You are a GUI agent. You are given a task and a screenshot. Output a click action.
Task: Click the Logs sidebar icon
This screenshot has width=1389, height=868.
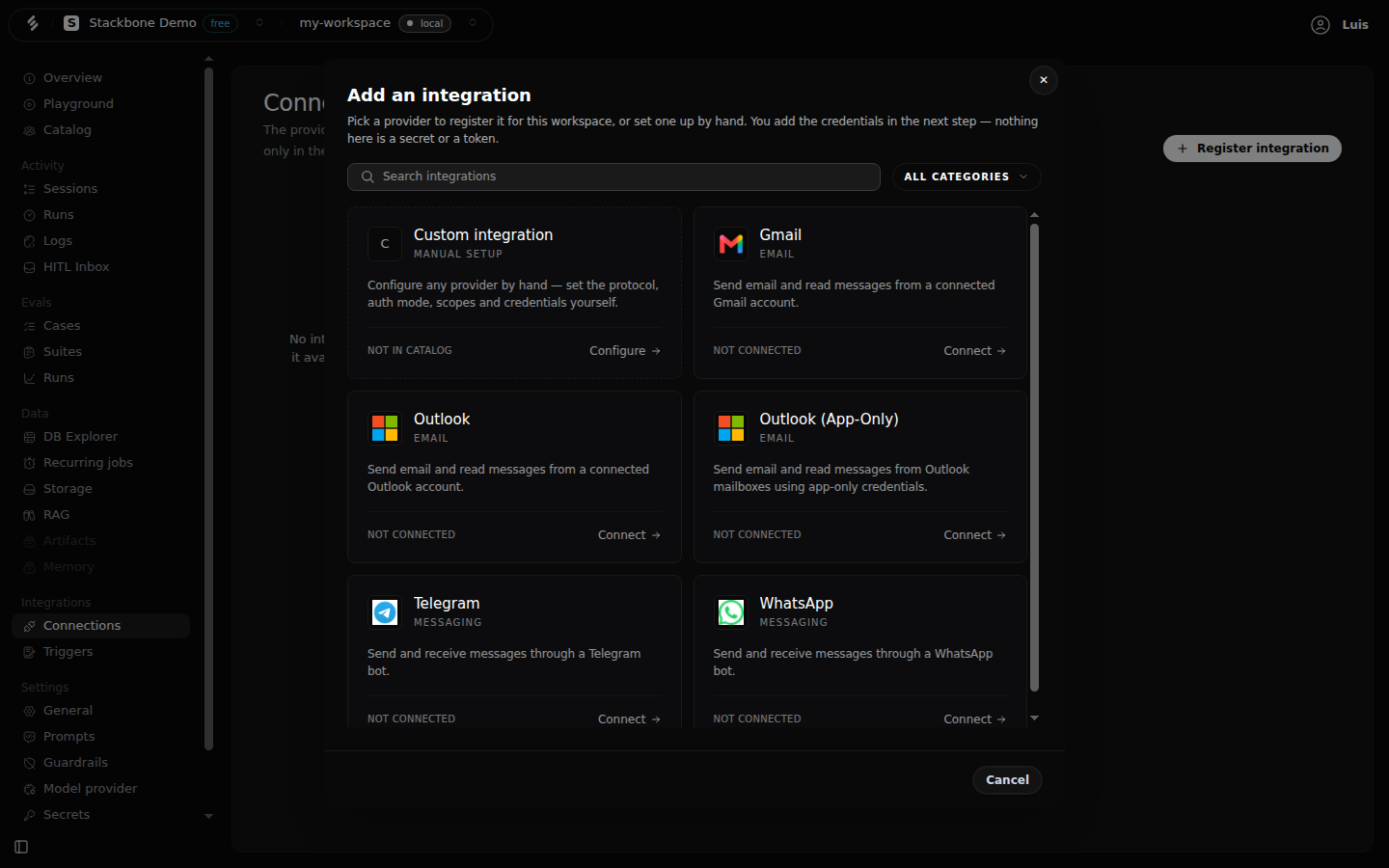click(30, 241)
